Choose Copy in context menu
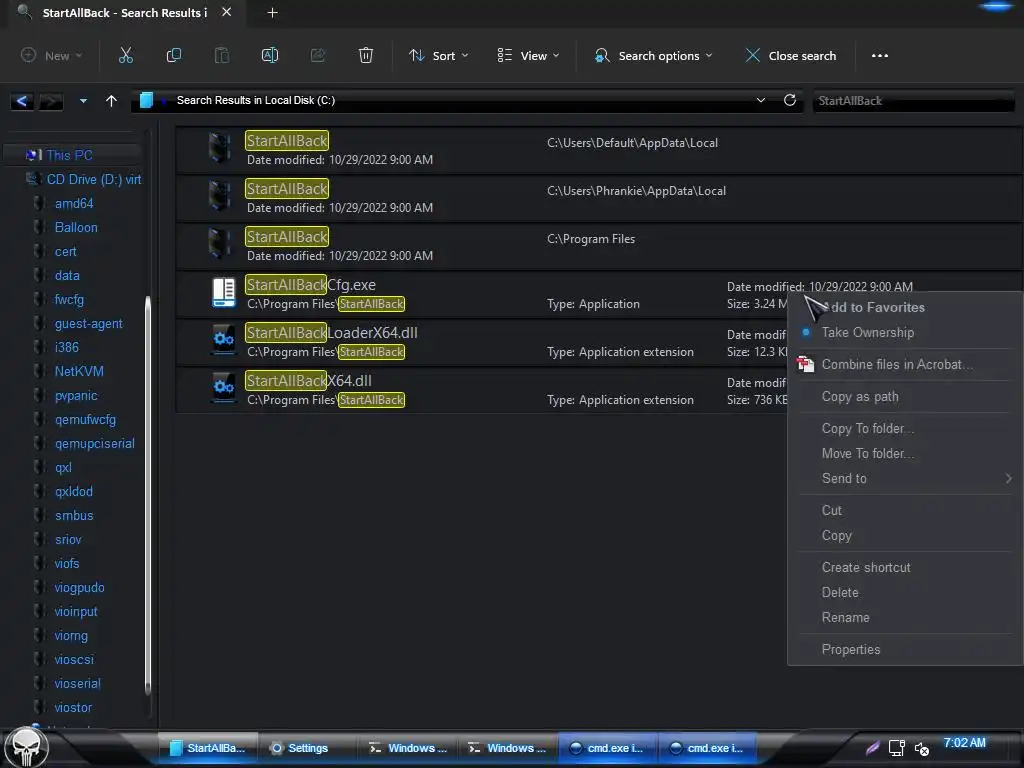 (x=836, y=535)
